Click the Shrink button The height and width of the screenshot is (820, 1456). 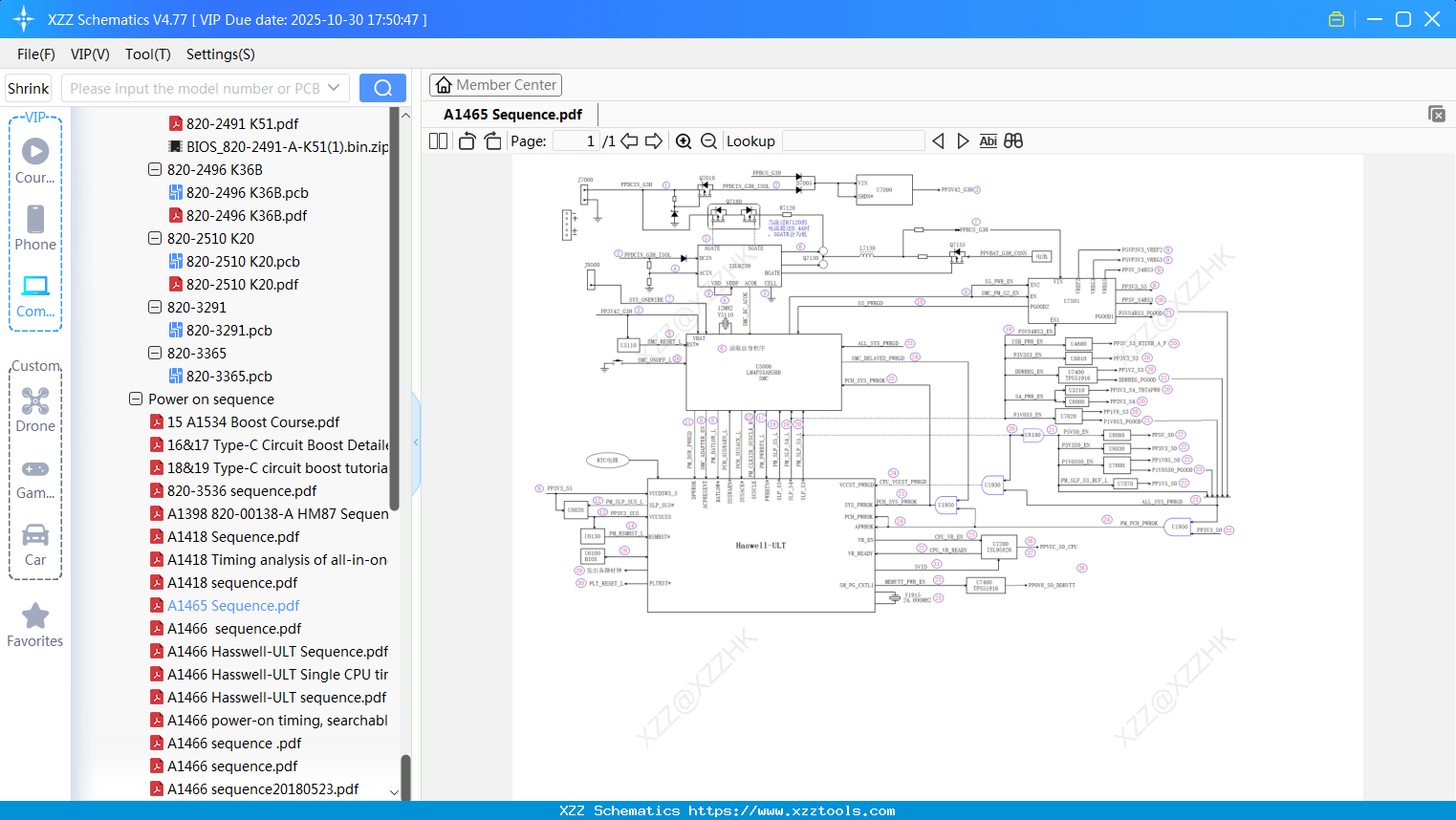(29, 88)
